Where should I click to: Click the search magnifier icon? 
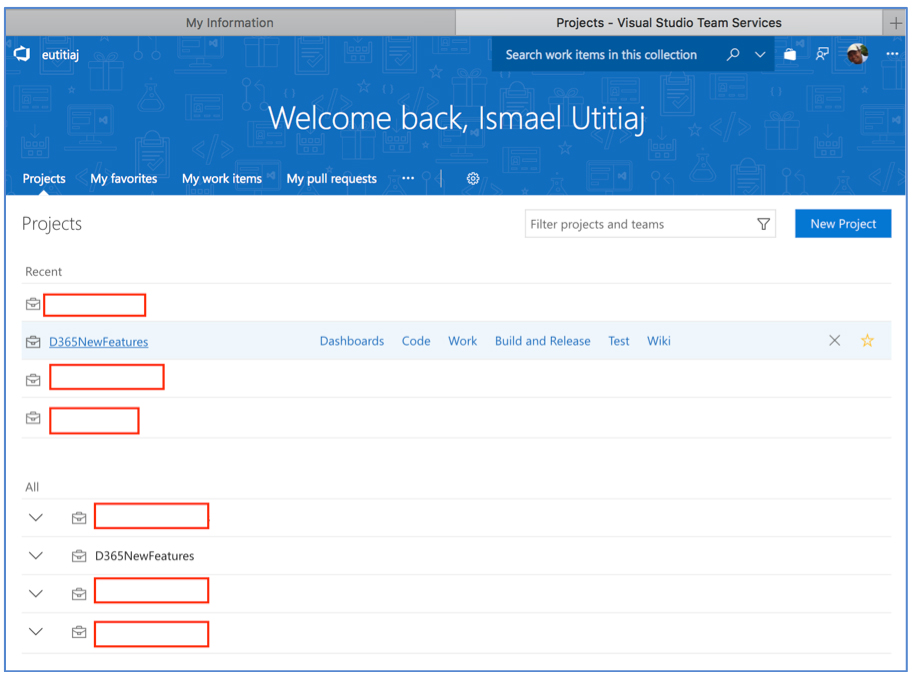tap(732, 54)
